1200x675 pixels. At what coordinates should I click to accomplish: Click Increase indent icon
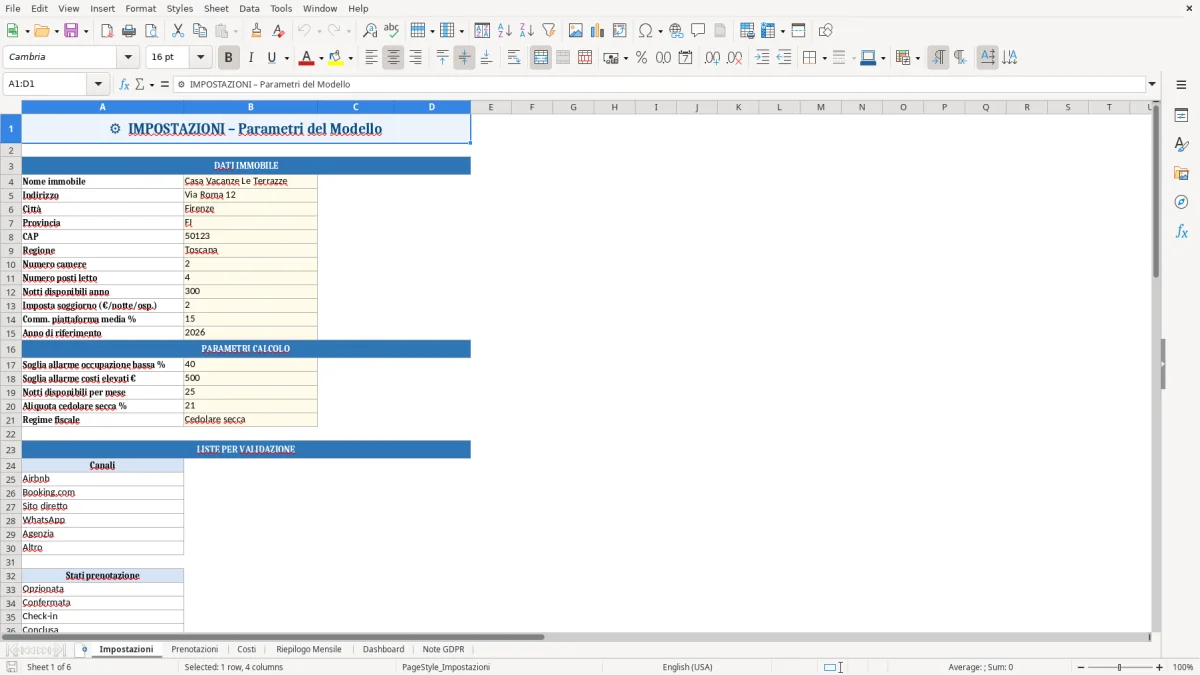762,58
